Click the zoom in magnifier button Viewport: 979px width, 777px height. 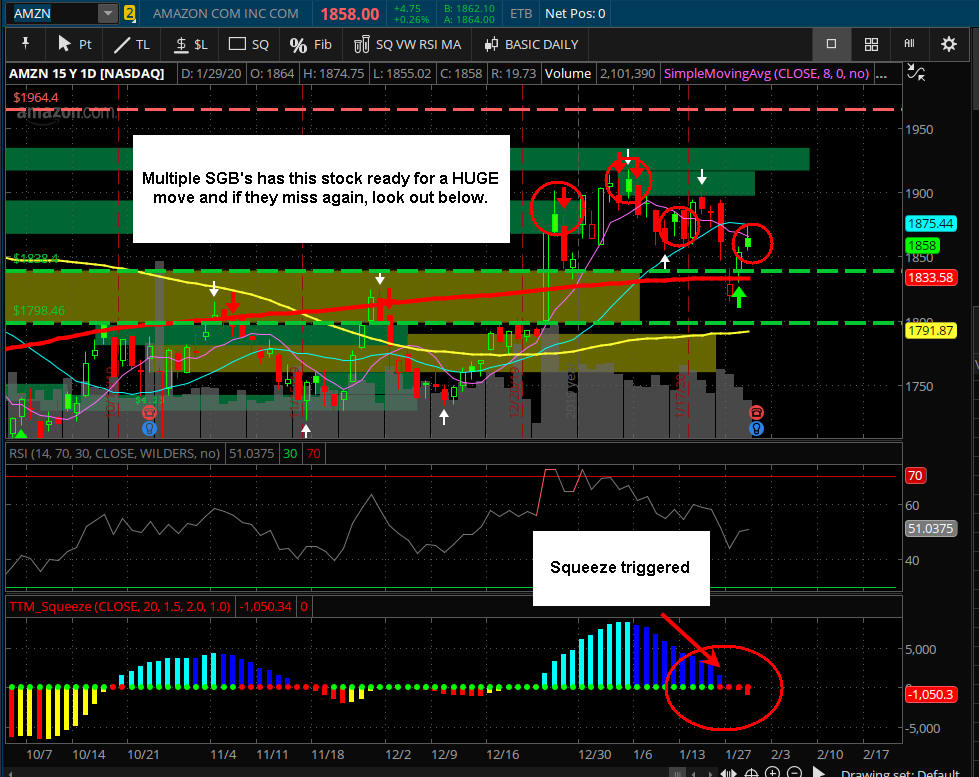(x=772, y=773)
